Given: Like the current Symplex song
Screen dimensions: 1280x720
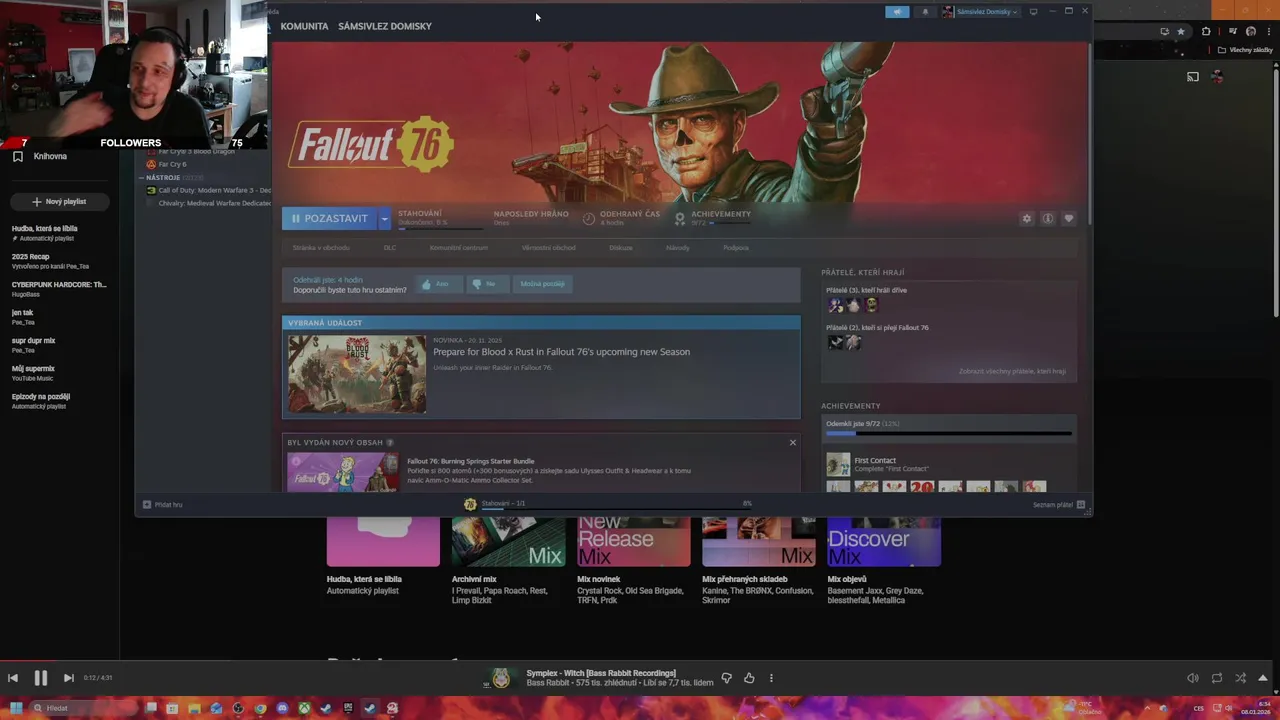Looking at the screenshot, I should coord(749,678).
